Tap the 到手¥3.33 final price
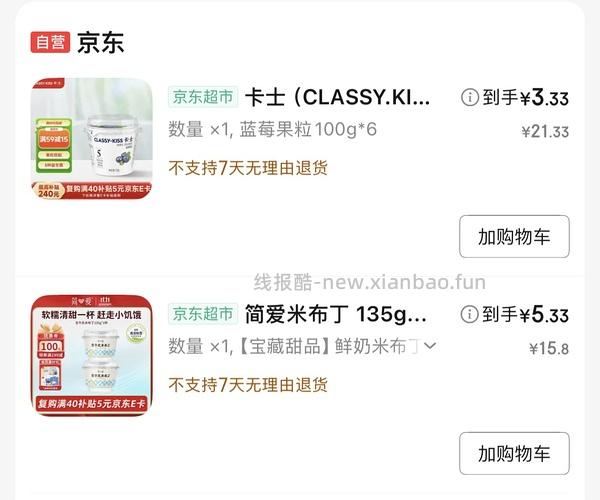 click(x=525, y=97)
